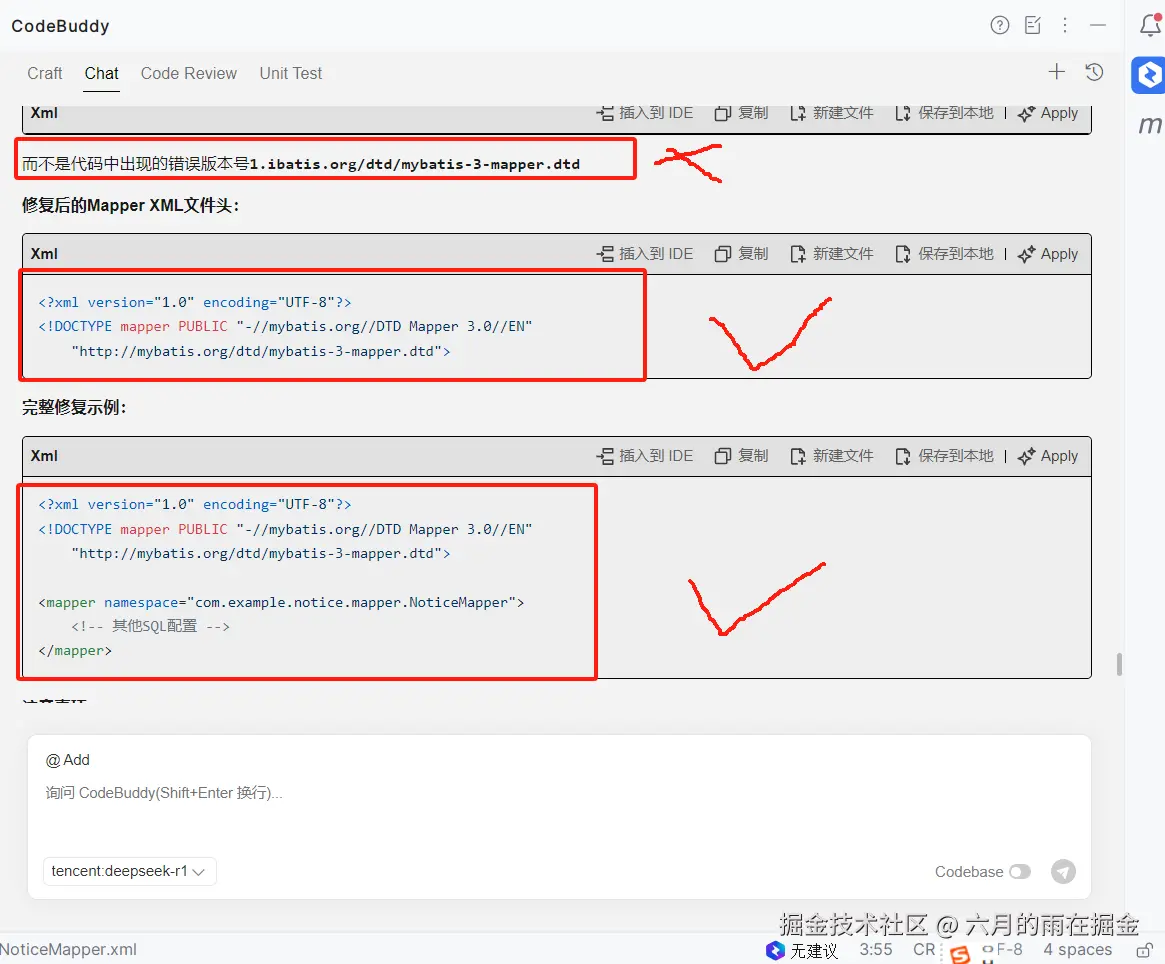Open the tencent:deepseek-r1 model dropdown
Screen dimensions: 1165x964
(129, 871)
